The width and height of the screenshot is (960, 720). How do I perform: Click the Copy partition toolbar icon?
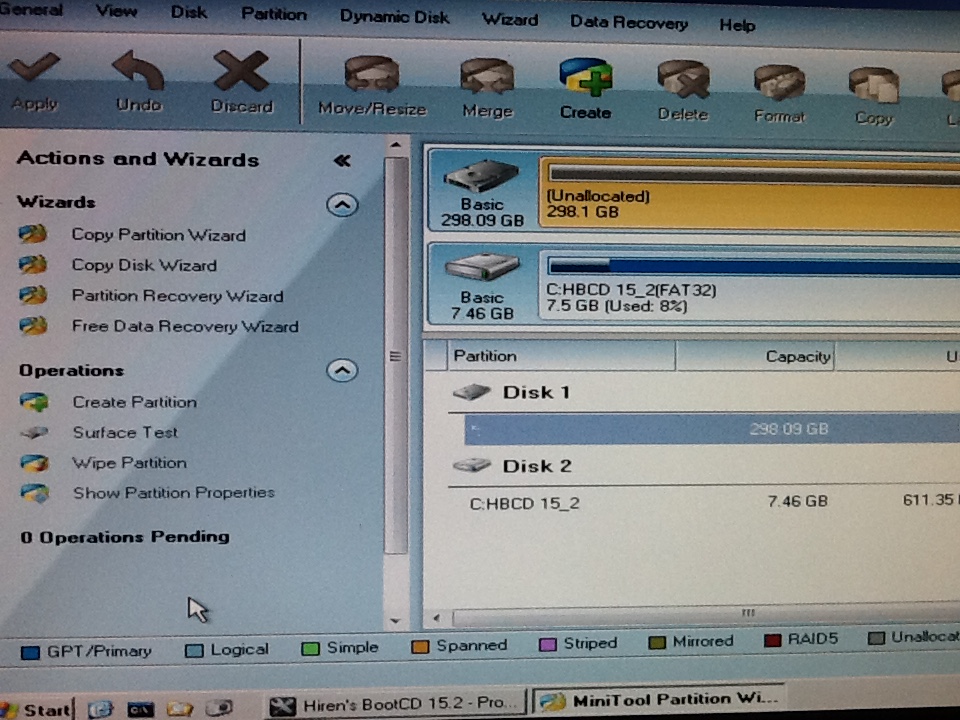click(874, 86)
